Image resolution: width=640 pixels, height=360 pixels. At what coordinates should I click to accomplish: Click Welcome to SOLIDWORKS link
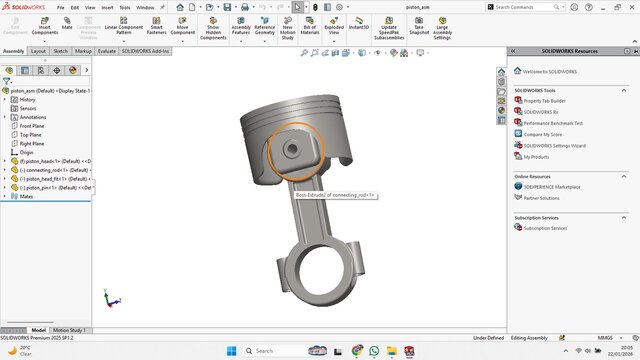pos(550,71)
